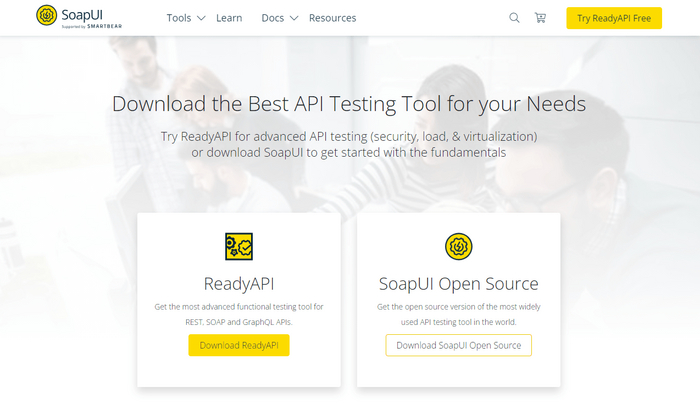Go to the Learn nav item
The width and height of the screenshot is (700, 409).
coord(229,18)
